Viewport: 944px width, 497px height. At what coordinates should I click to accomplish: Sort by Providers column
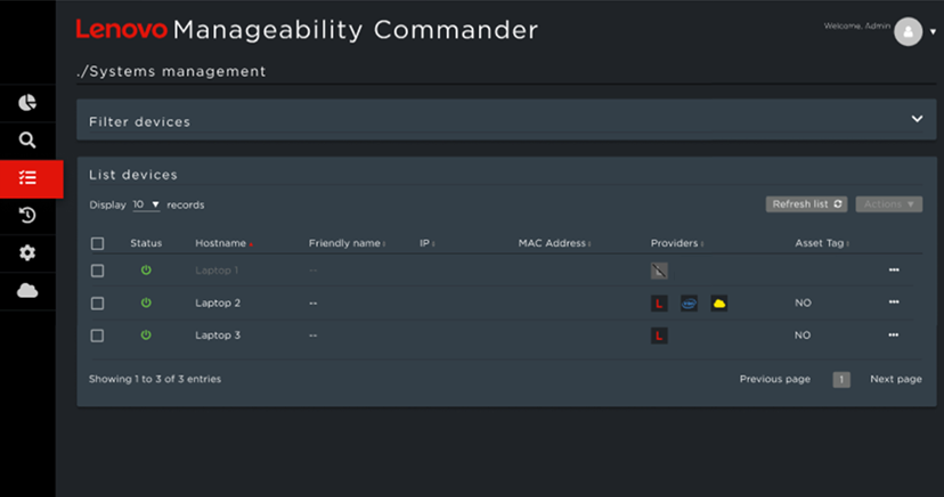[677, 243]
